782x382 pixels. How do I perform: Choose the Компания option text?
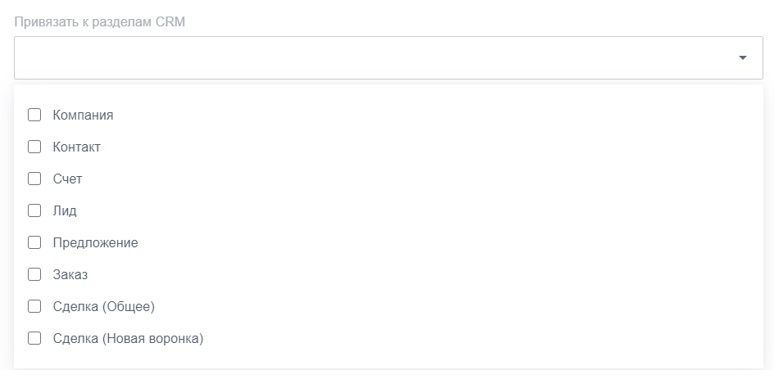pyautogui.click(x=83, y=115)
